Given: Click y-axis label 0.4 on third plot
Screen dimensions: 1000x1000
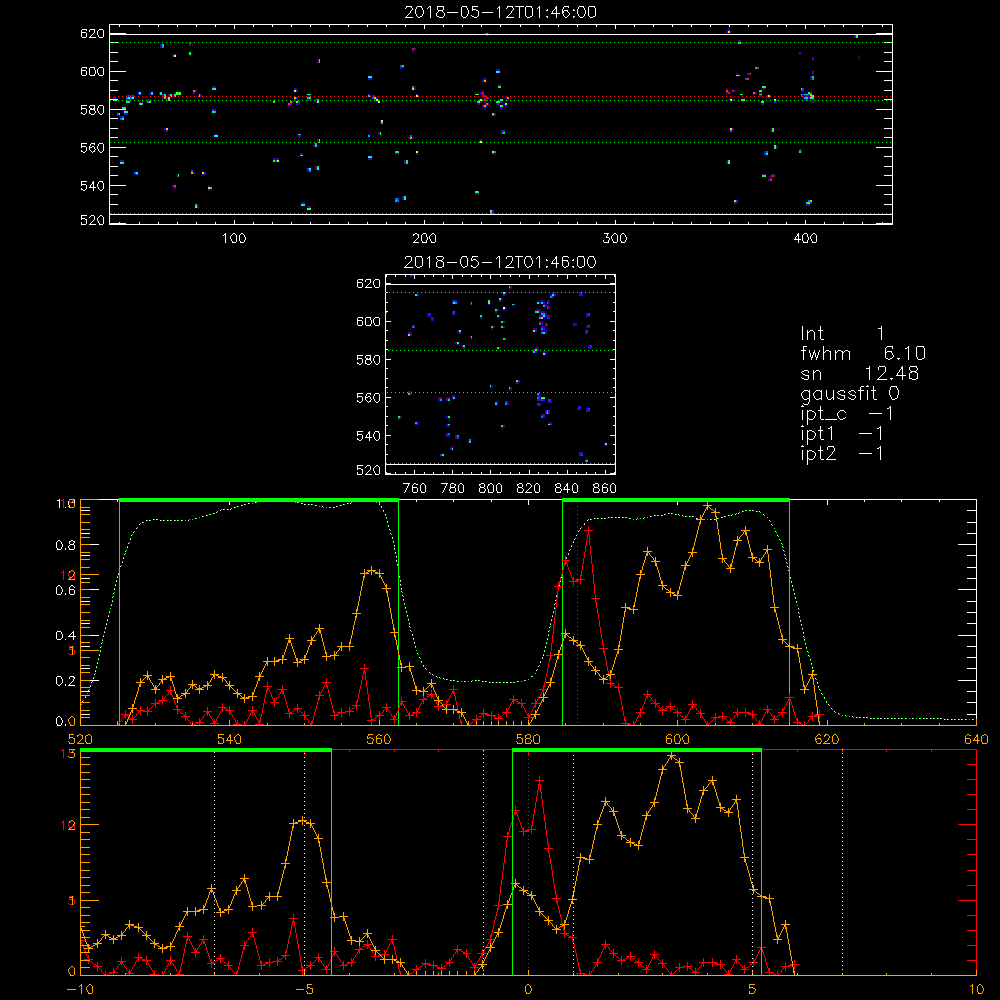Looking at the screenshot, I should pos(66,636).
